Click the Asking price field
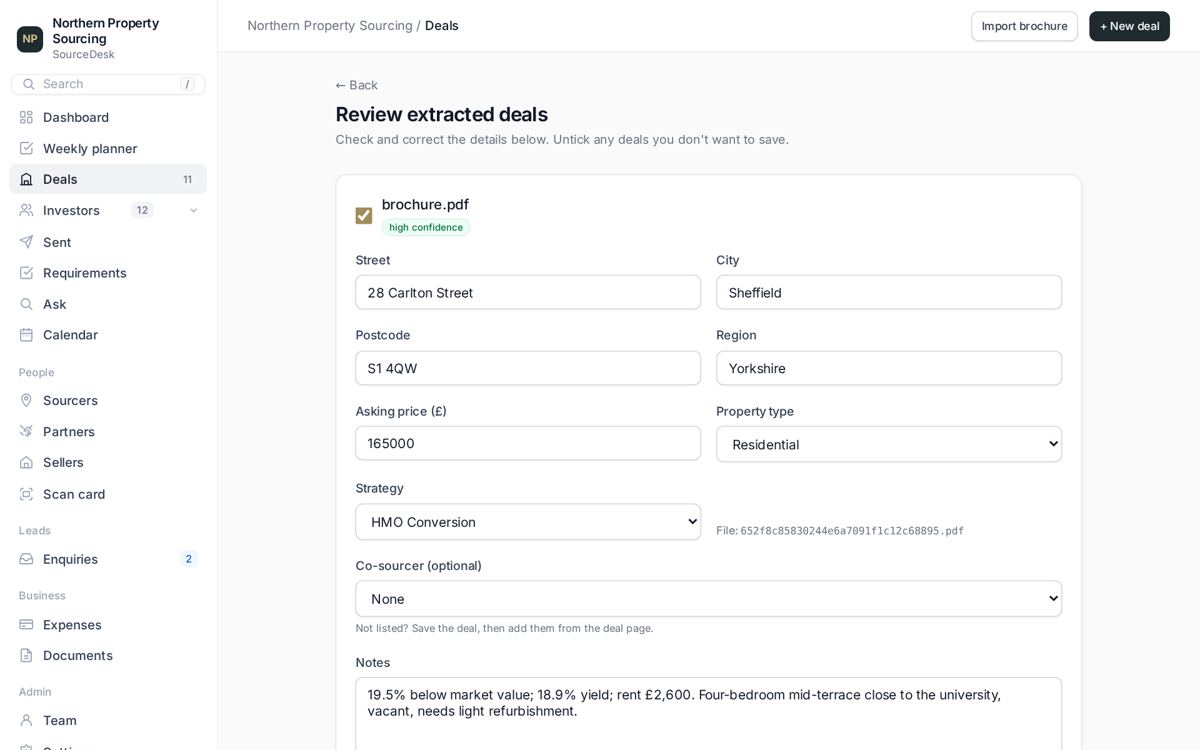This screenshot has height=750, width=1200. click(x=528, y=443)
